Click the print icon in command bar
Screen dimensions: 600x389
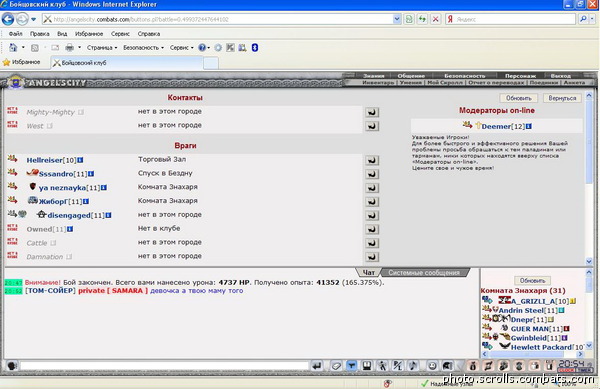(69, 47)
